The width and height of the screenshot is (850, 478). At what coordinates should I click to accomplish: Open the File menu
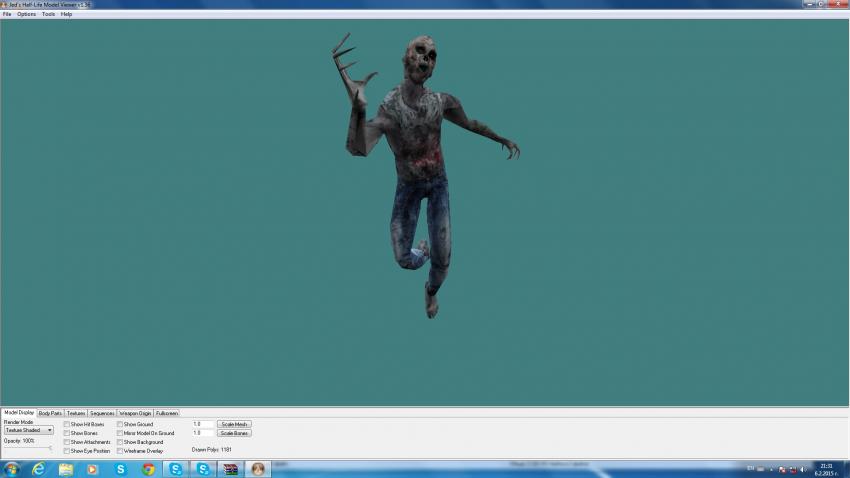(x=7, y=14)
